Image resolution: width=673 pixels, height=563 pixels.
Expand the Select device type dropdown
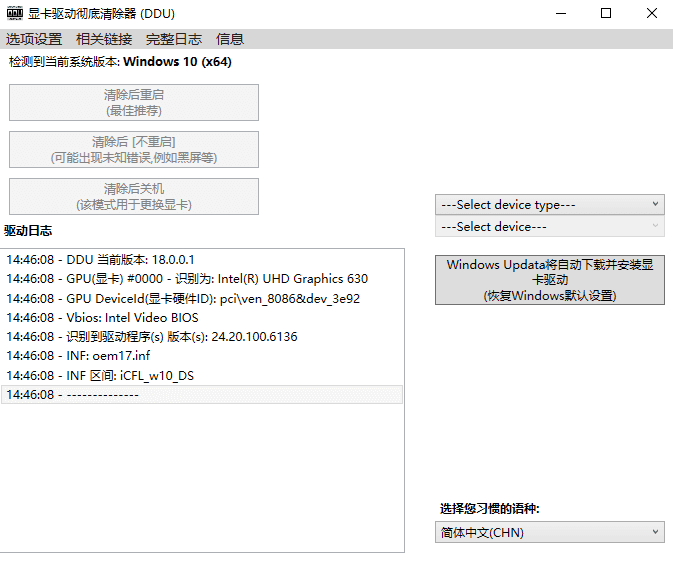click(x=549, y=205)
